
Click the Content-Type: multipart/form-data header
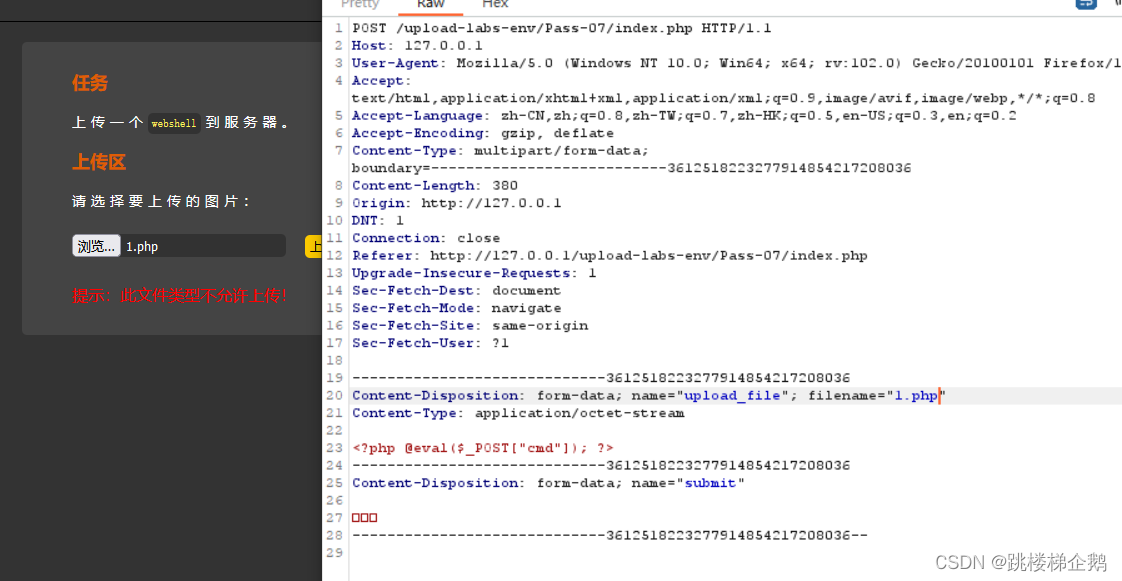[500, 151]
